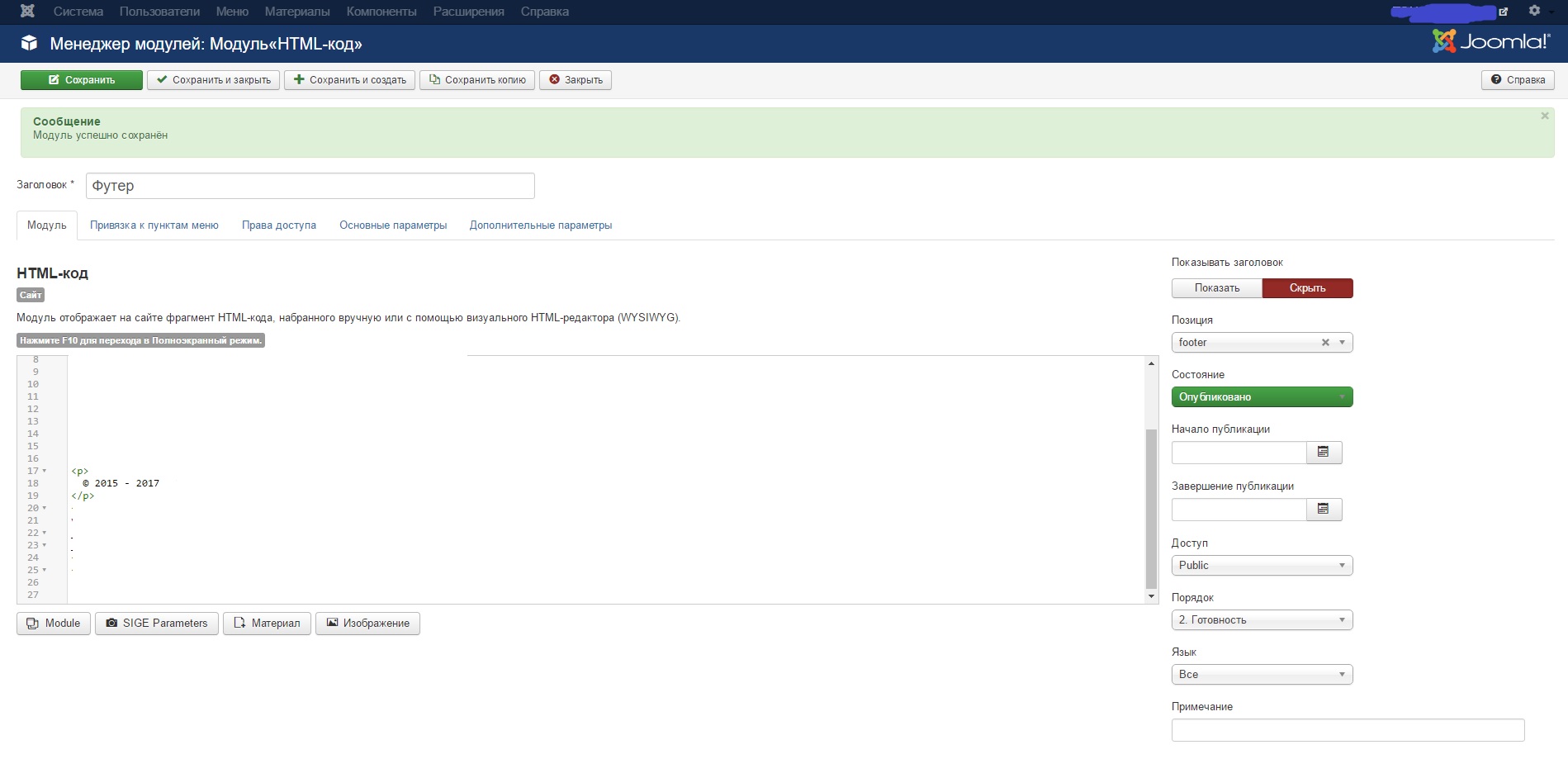Click the "Модуль успешно сохранён" message text
Screen dimensions: 1568x778
100,135
